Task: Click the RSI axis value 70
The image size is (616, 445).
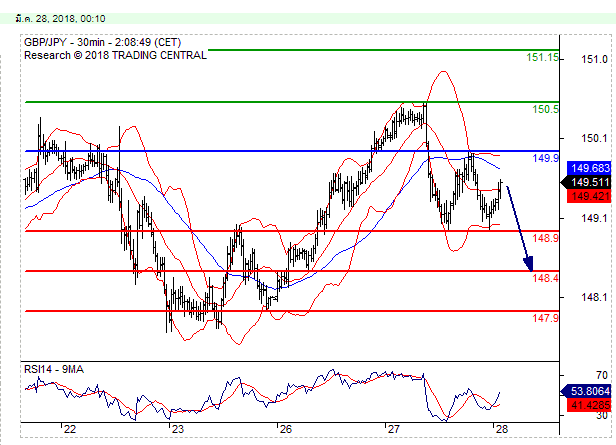Action: coord(601,375)
